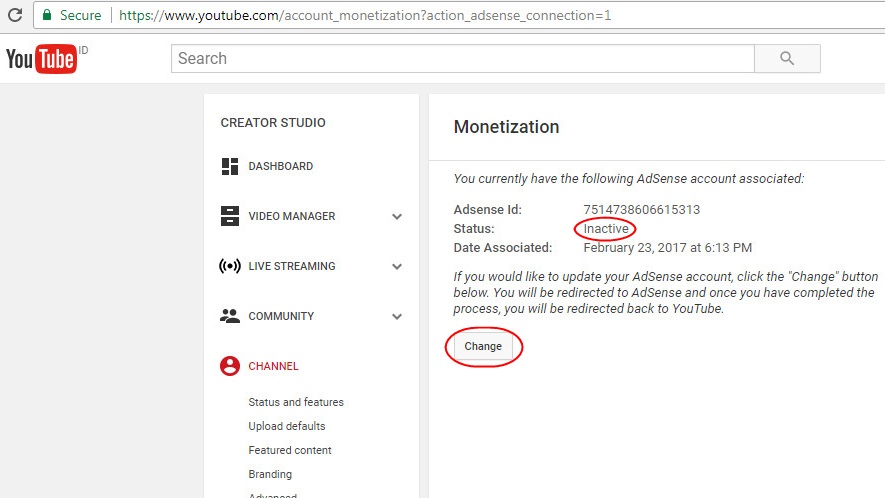Click the Status: label
Viewport: 885px width, 498px height.
[474, 229]
